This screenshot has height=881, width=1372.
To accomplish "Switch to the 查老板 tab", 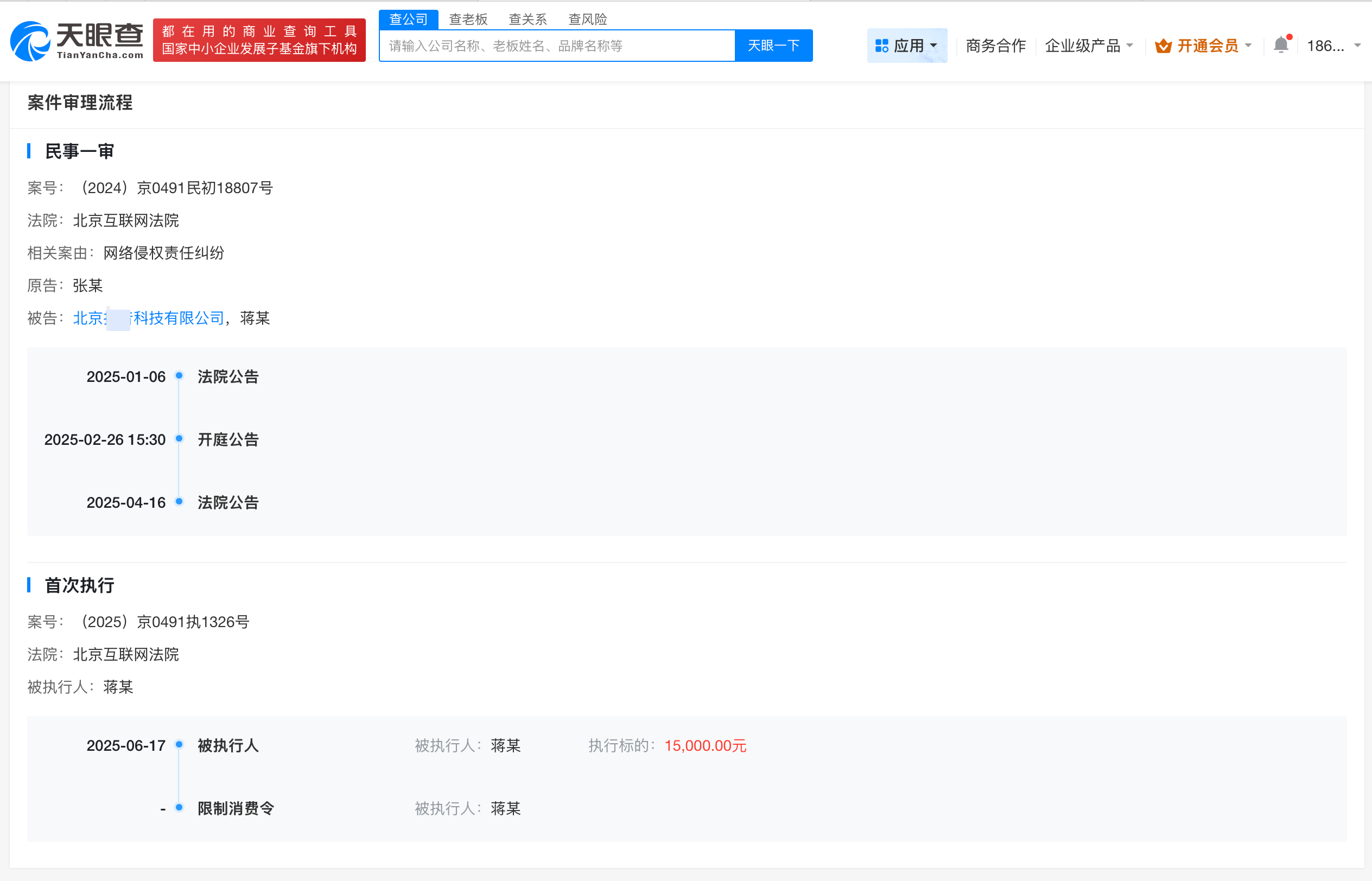I will [x=467, y=19].
